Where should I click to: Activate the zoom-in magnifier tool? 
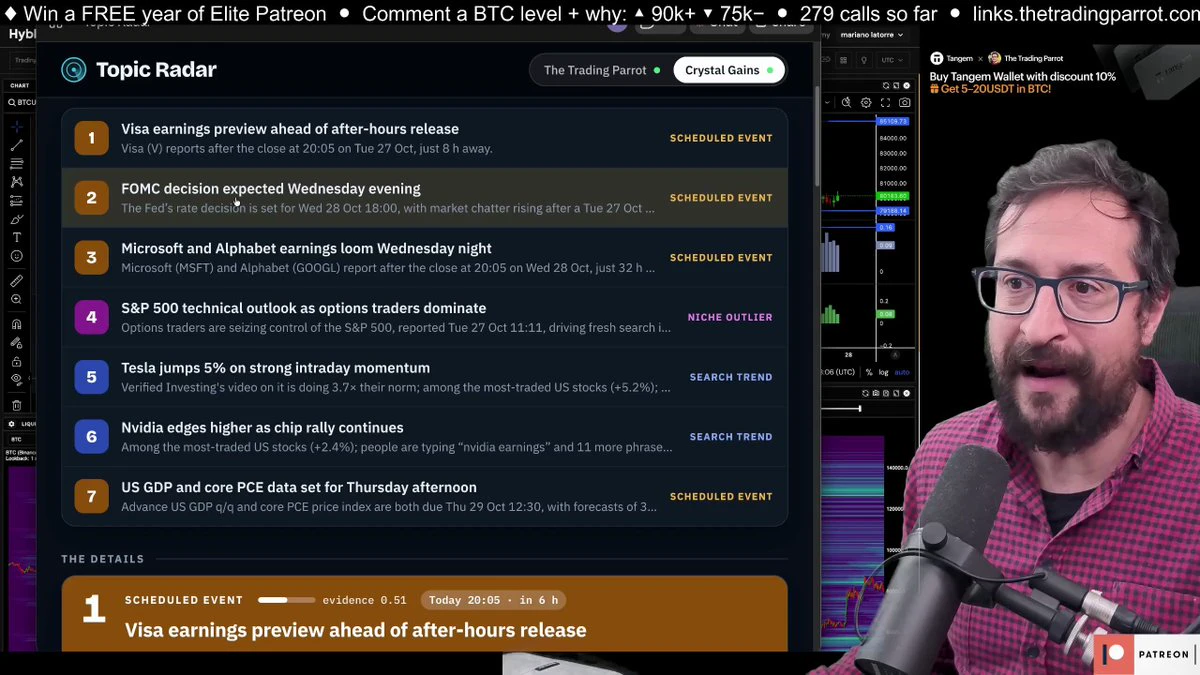[16, 300]
